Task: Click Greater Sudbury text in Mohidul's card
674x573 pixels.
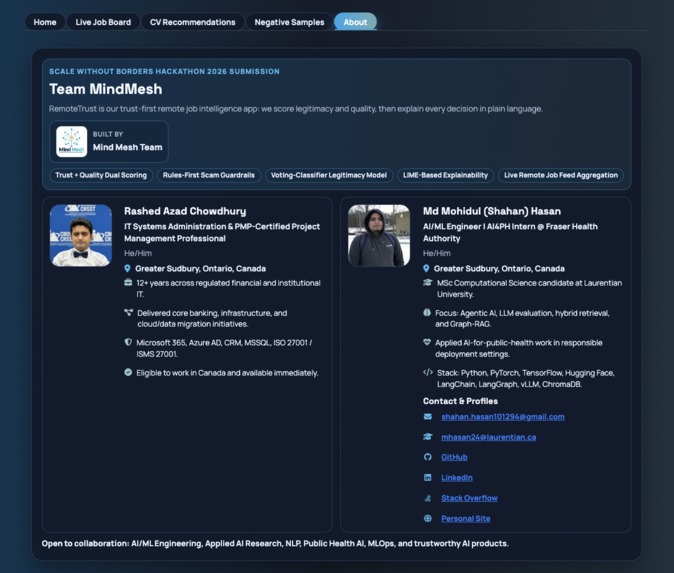Action: point(499,269)
